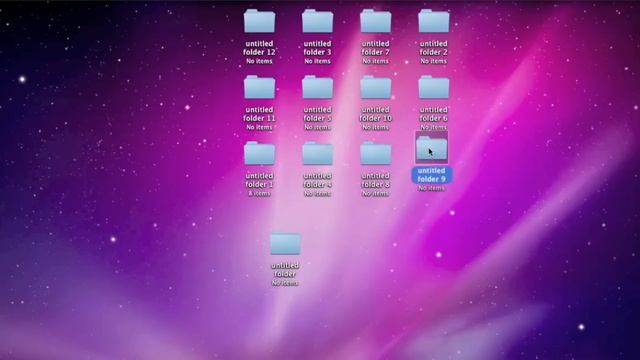The height and width of the screenshot is (360, 640).
Task: Select the untitled folder 7 icon
Action: tap(376, 21)
